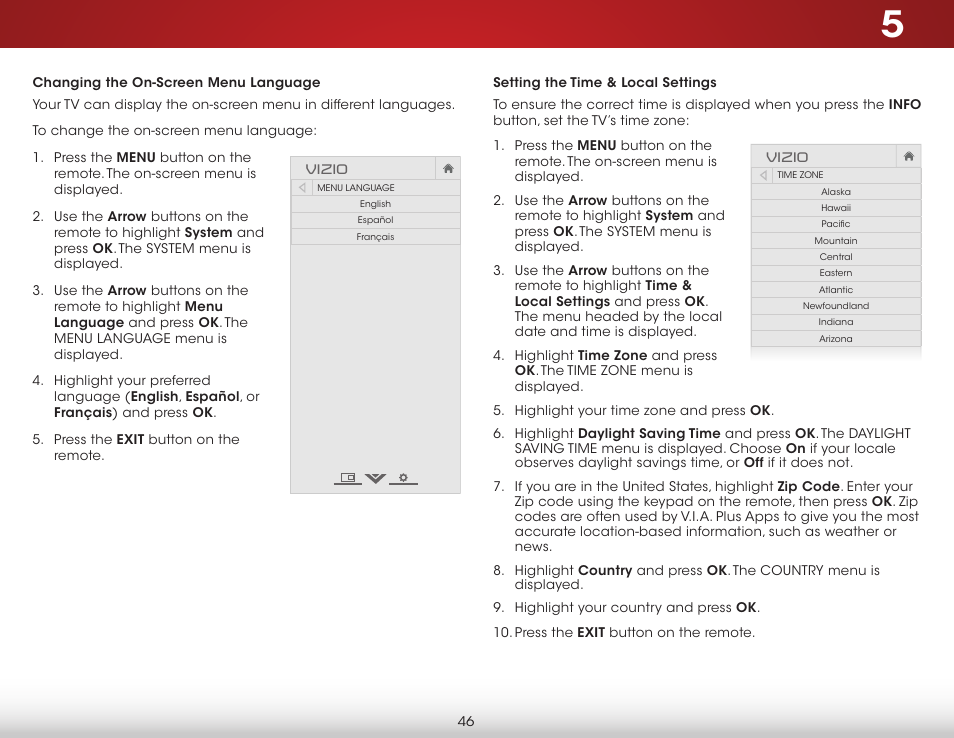The height and width of the screenshot is (738, 954).
Task: Click the screen-size icon at menu bottom
Action: tap(348, 478)
